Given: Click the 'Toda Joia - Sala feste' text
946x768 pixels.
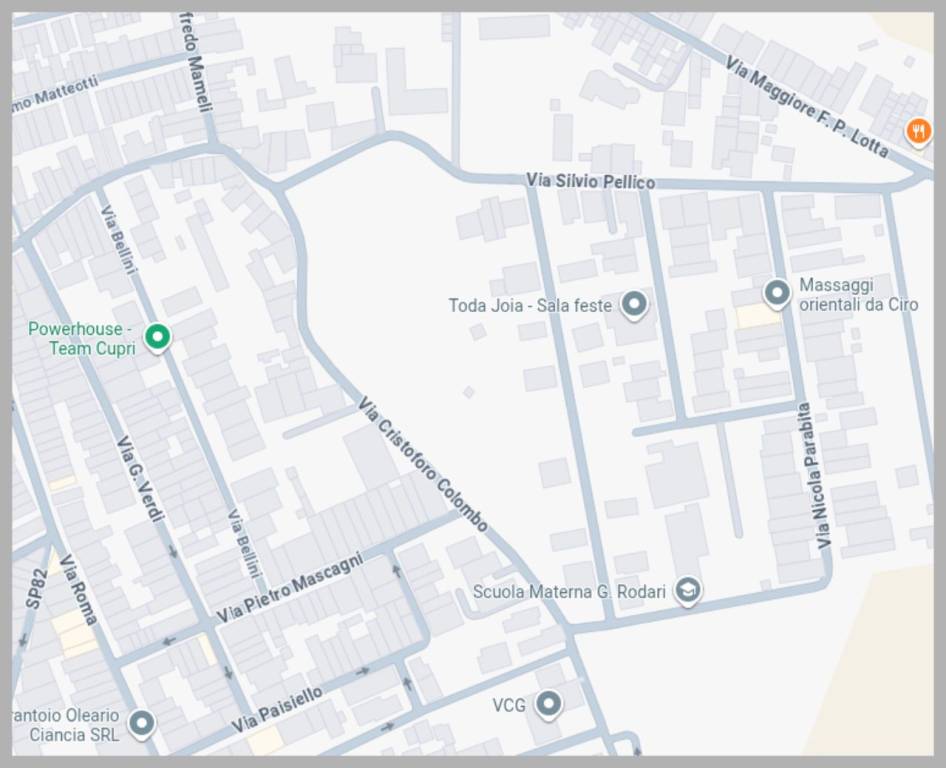Looking at the screenshot, I should (x=529, y=305).
